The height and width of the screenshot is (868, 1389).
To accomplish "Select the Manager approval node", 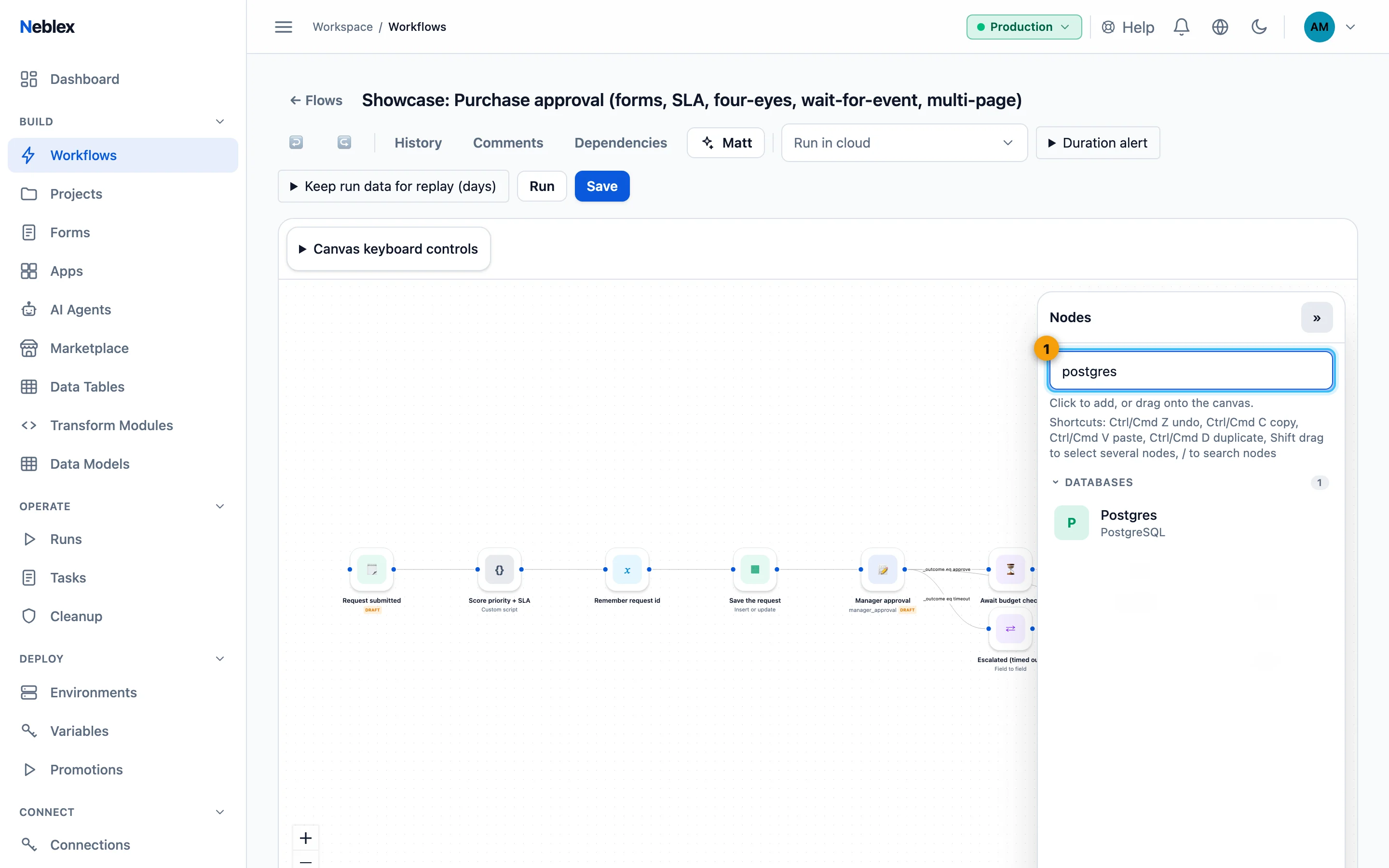I will coord(883,570).
